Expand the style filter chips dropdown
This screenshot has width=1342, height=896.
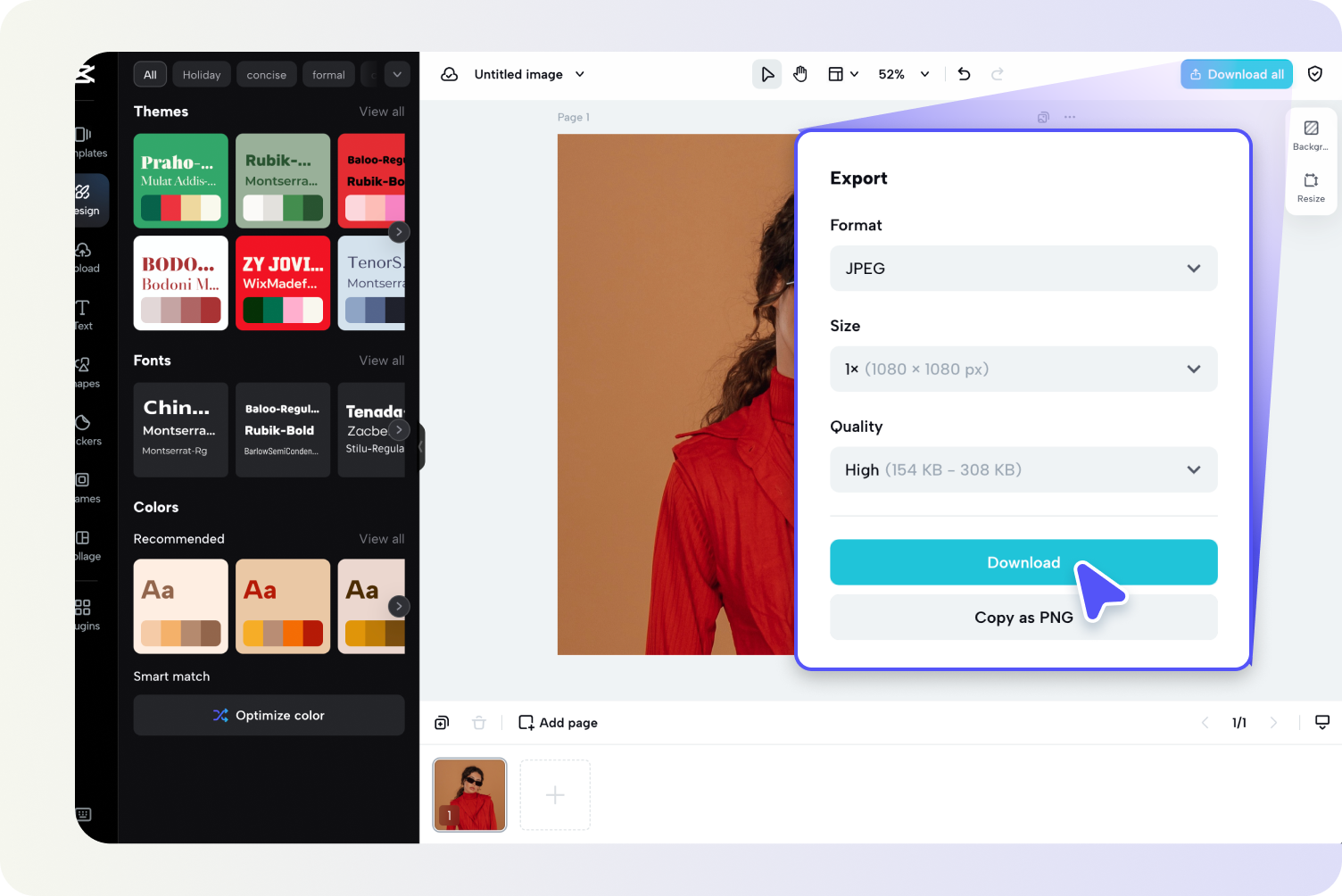pyautogui.click(x=397, y=74)
